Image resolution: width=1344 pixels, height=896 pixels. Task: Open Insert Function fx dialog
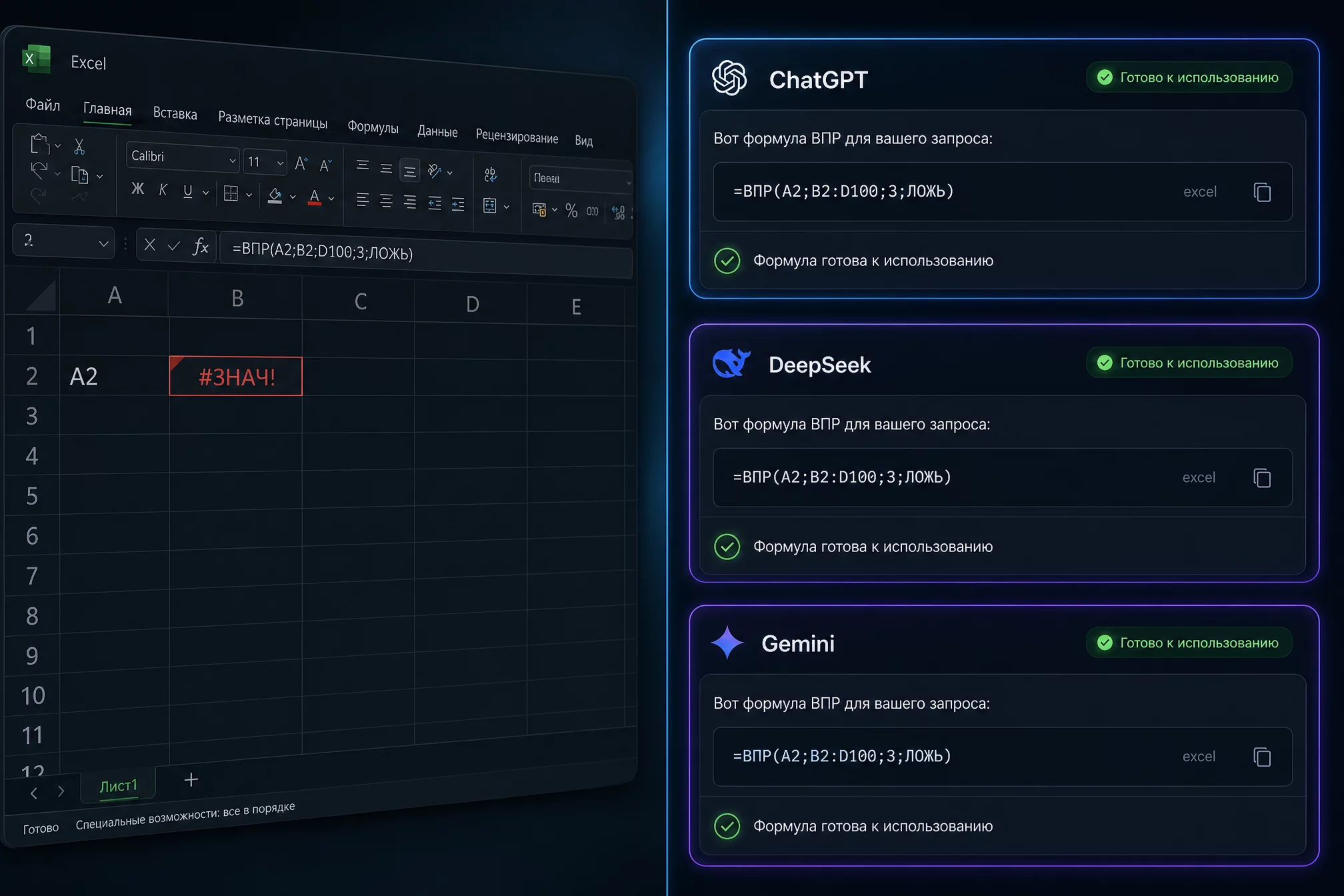point(201,247)
